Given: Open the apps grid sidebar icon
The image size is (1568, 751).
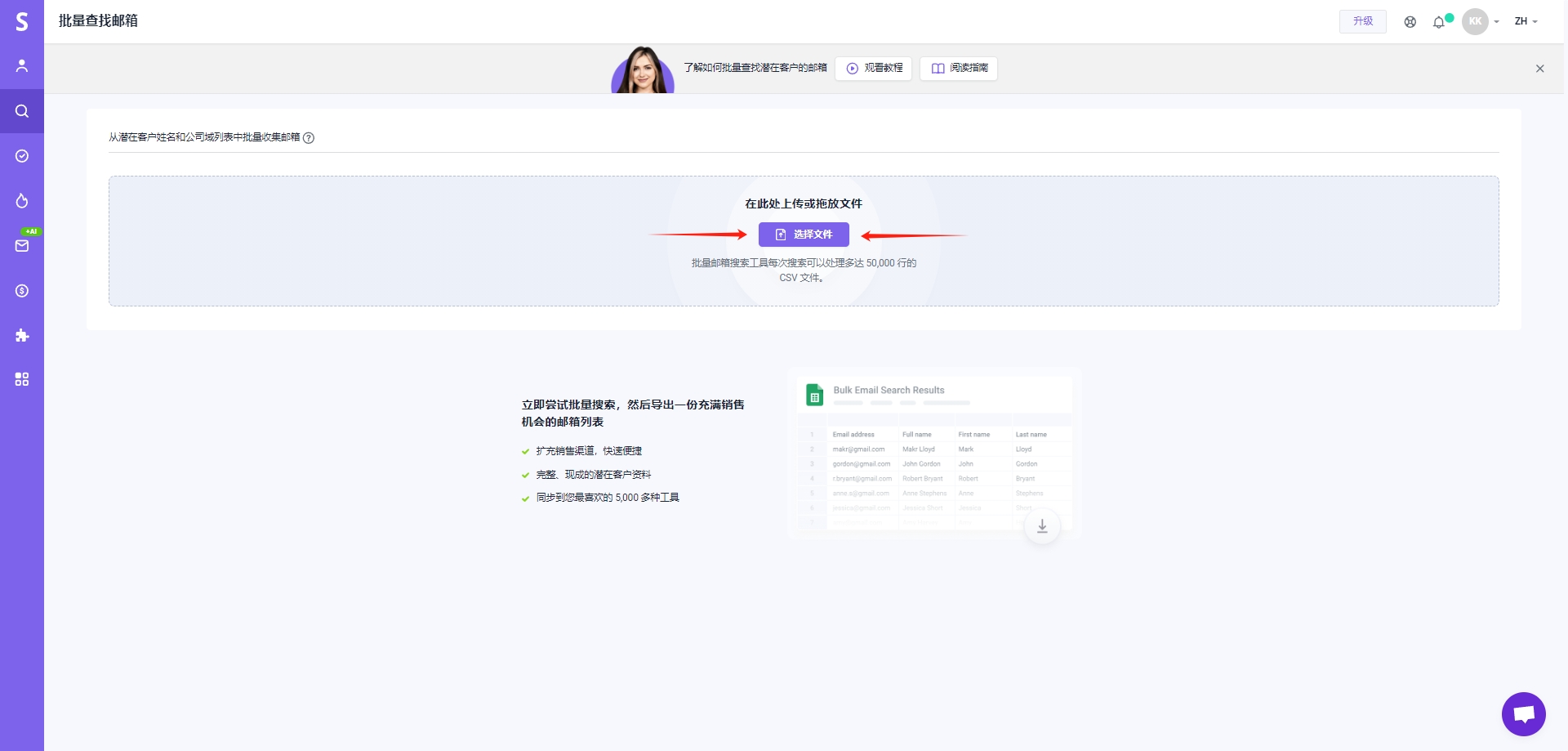Looking at the screenshot, I should (22, 379).
